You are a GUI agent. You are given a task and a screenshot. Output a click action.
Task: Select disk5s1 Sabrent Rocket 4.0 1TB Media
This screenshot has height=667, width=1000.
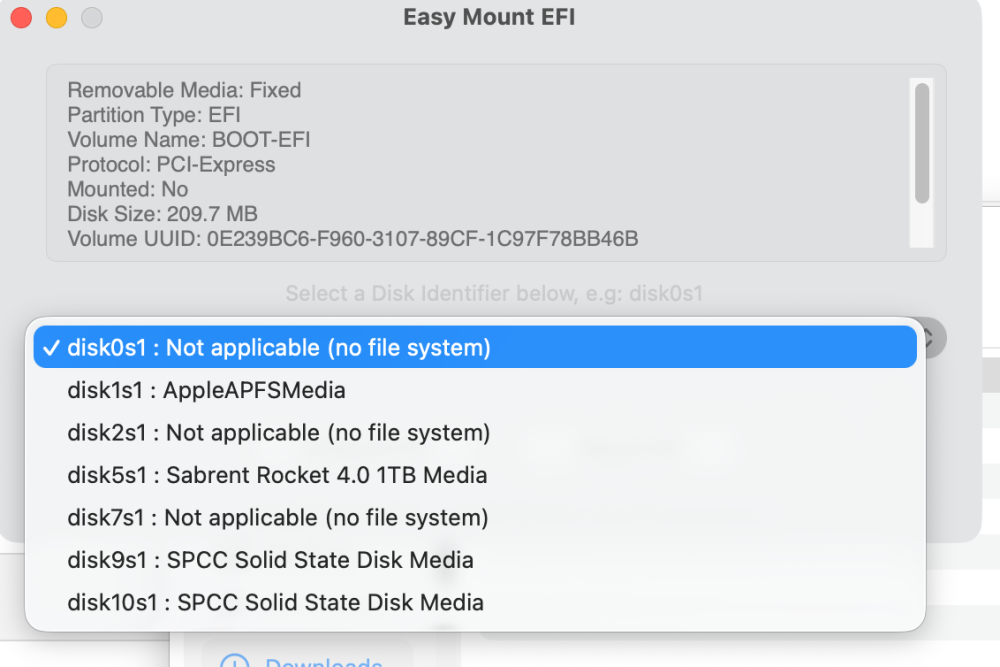[475, 475]
